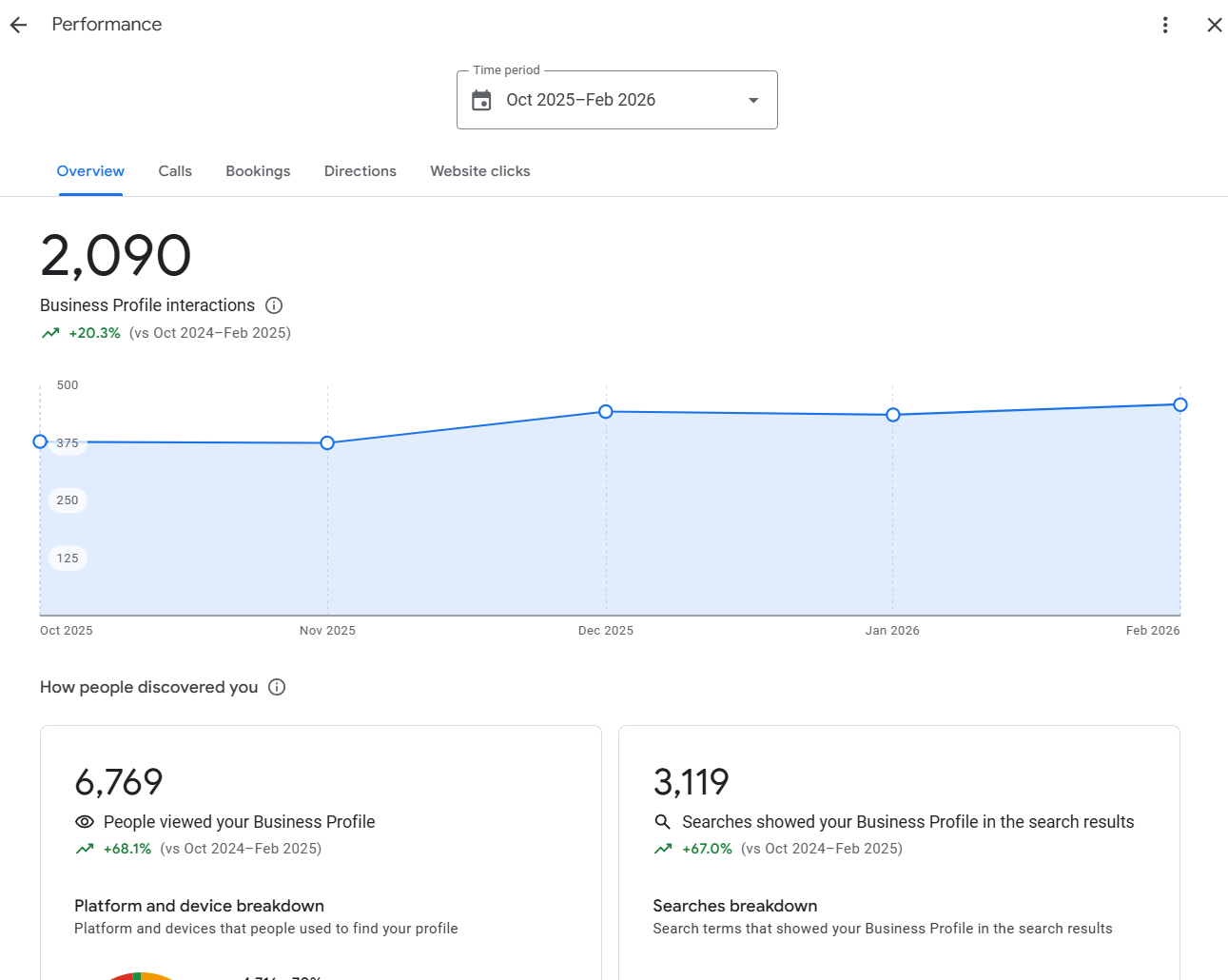Screen dimensions: 1228x980
Task: Click the magnifier icon for searches
Action: click(663, 822)
